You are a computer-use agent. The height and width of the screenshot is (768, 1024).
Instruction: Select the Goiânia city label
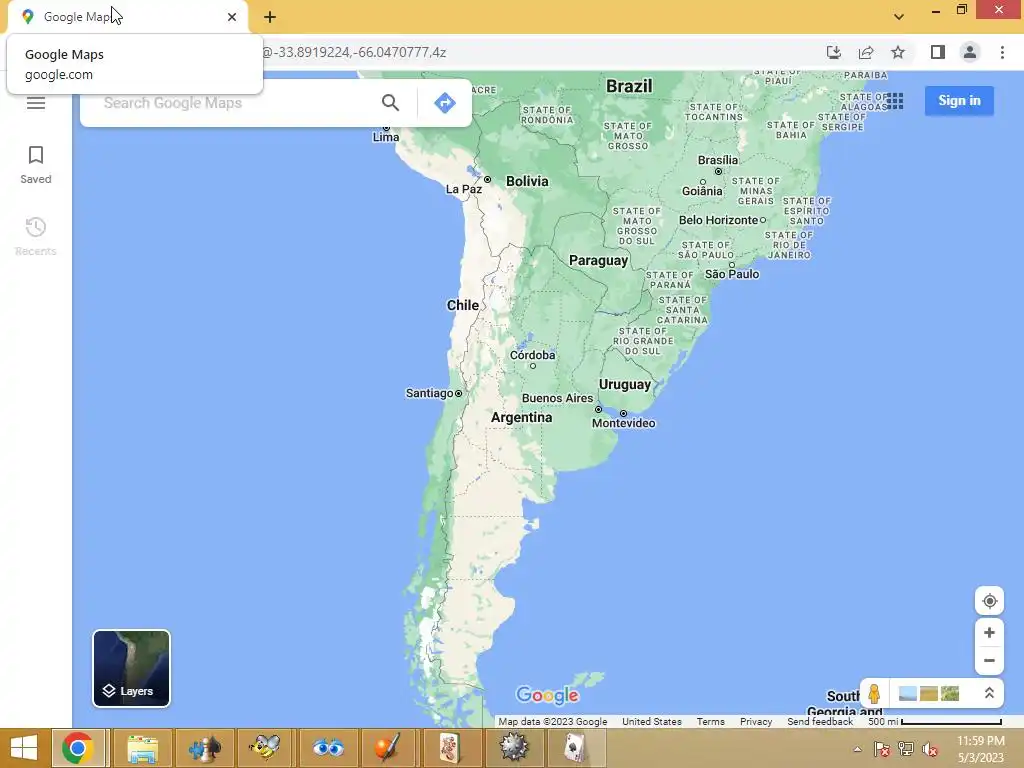702,191
